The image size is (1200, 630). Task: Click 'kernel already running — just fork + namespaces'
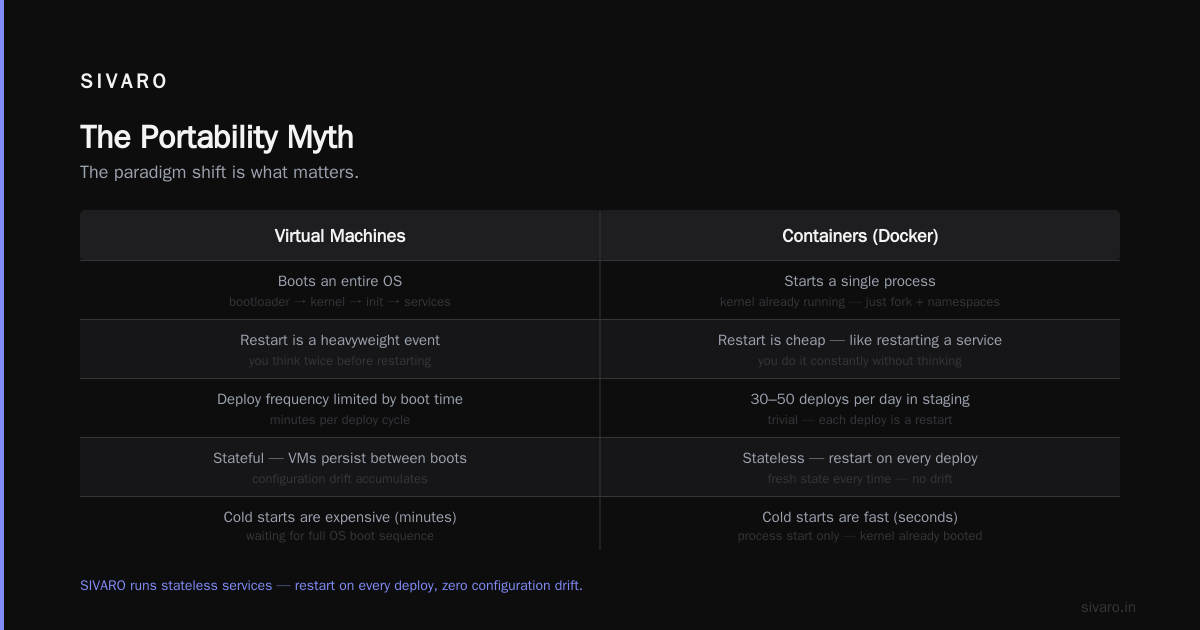pyautogui.click(x=860, y=301)
